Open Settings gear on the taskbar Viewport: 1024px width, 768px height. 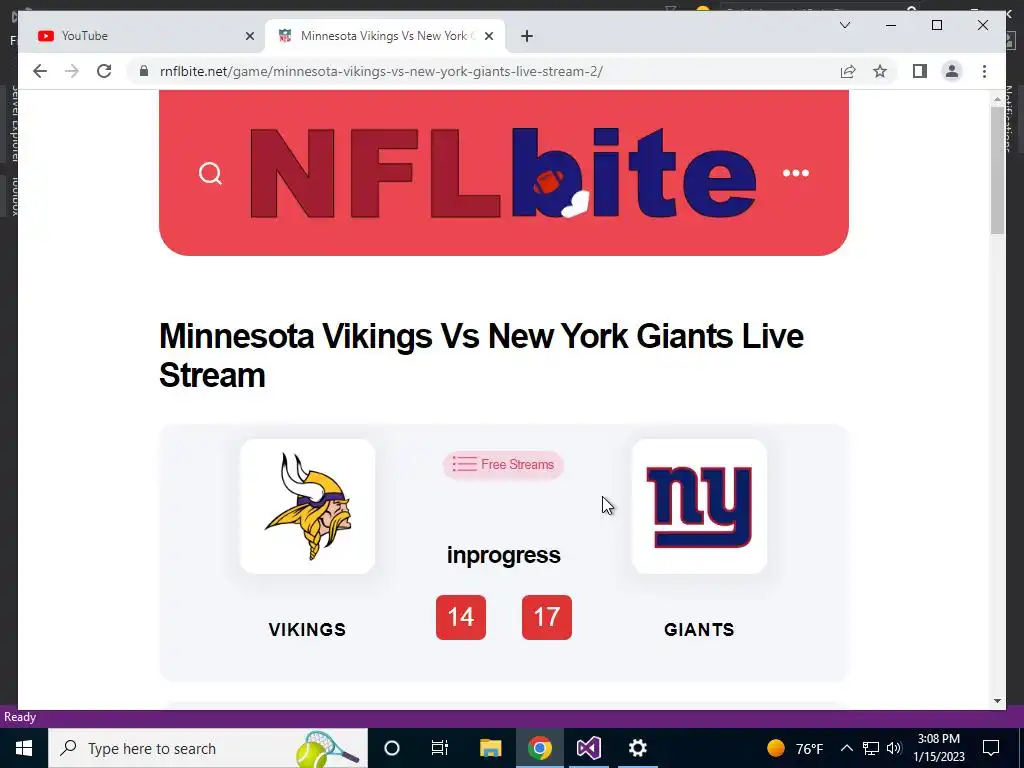[637, 748]
